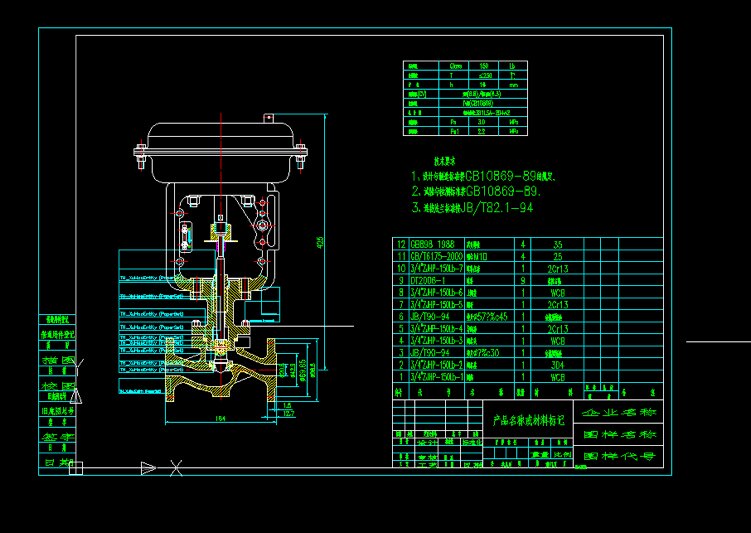Click the small square at frame bottom-left corner
Screen dimensions: 751x533
(76, 468)
